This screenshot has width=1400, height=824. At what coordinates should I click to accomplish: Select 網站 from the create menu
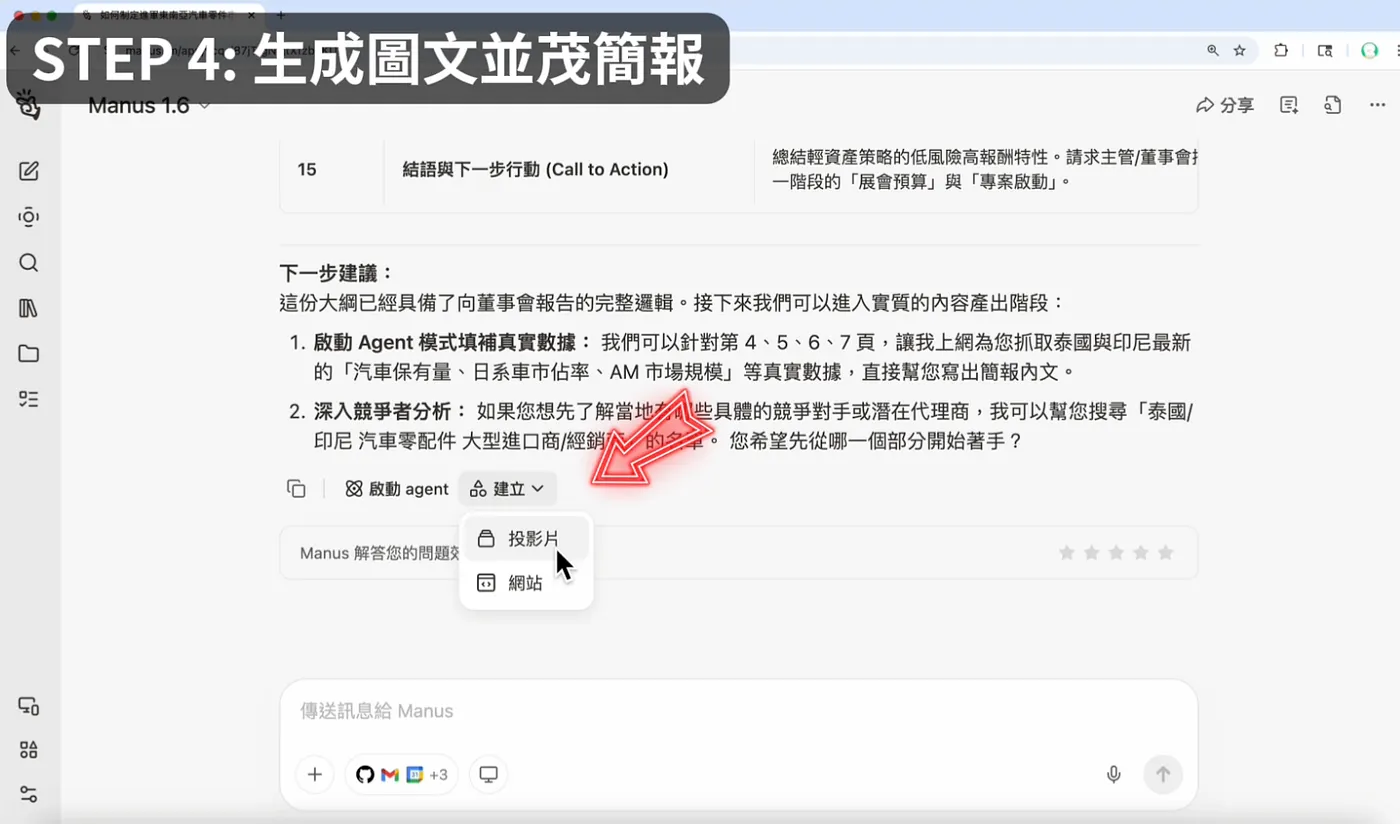pos(526,583)
